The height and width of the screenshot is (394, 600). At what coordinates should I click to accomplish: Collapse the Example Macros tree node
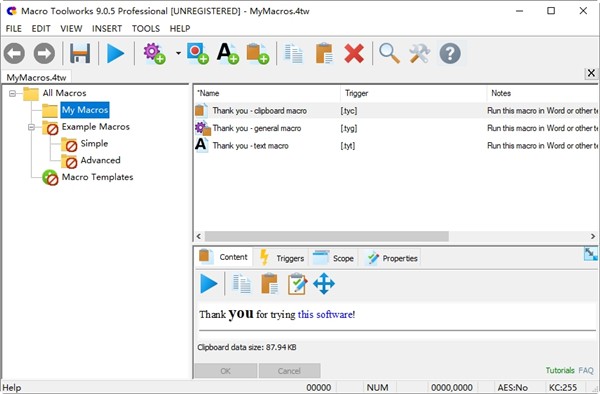31,127
